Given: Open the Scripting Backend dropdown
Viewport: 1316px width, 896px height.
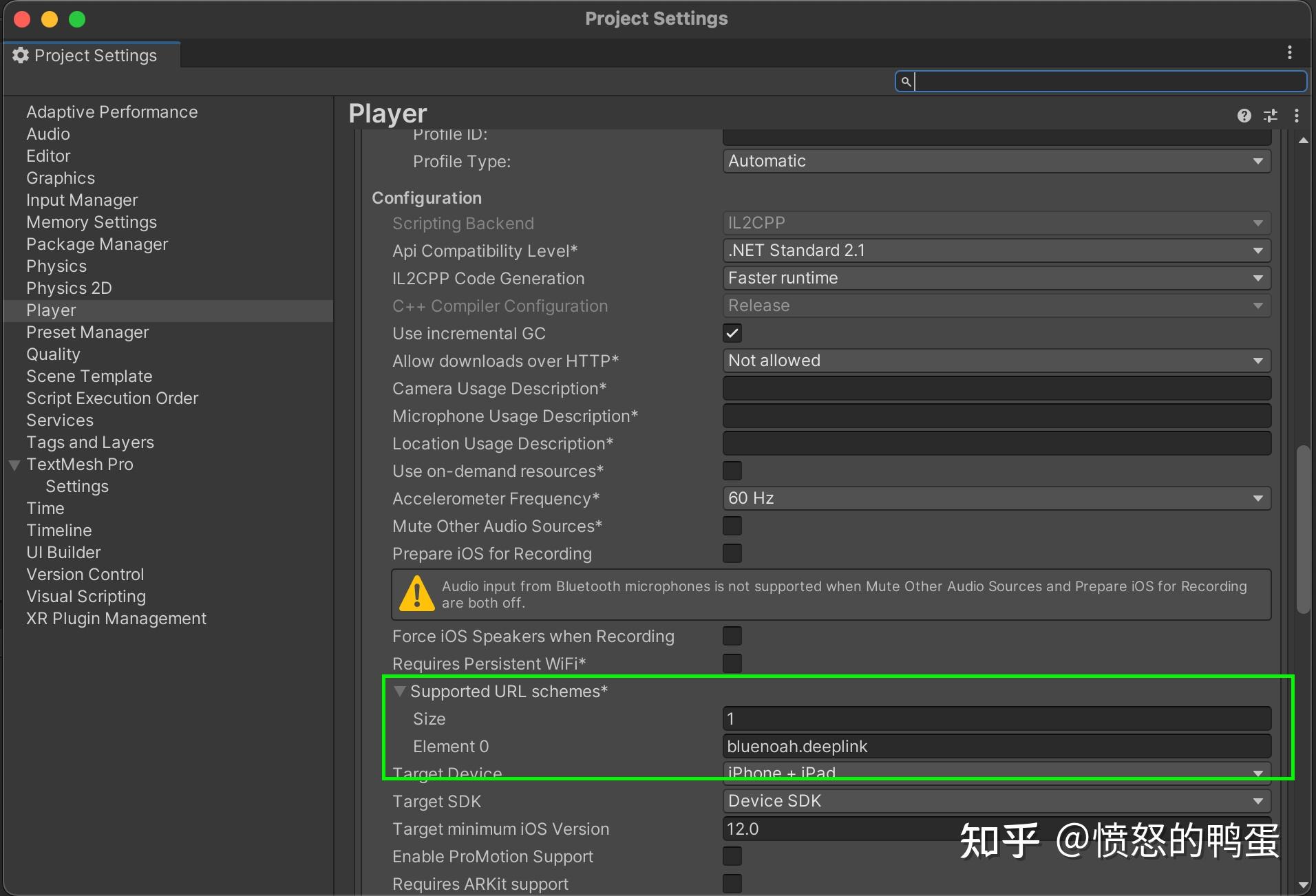Looking at the screenshot, I should point(997,222).
